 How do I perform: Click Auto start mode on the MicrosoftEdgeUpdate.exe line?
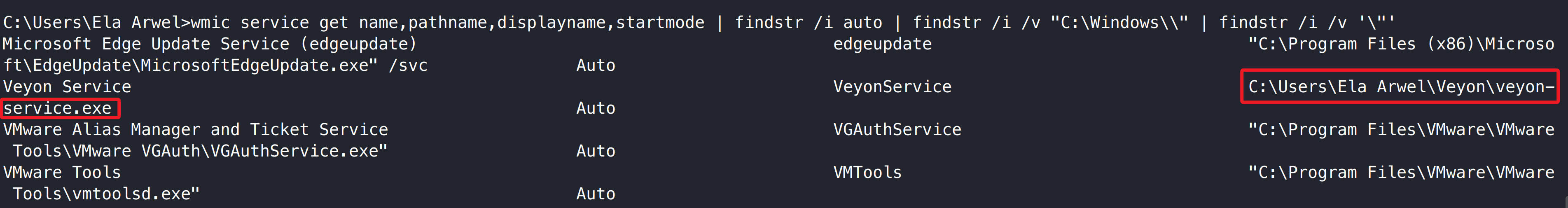595,65
